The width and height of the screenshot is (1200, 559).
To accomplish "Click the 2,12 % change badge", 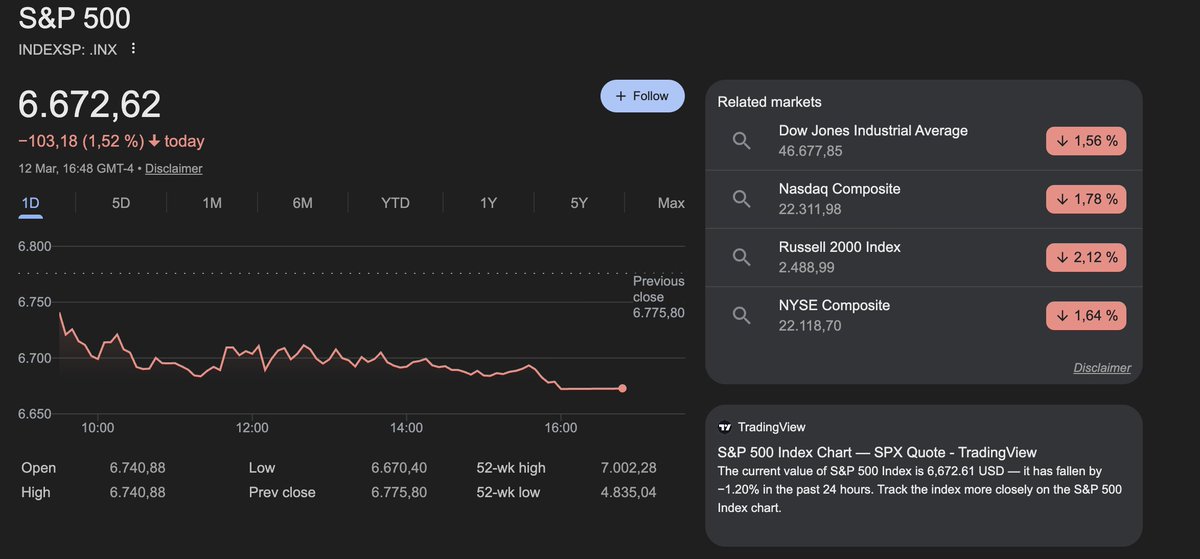I will pyautogui.click(x=1086, y=258).
